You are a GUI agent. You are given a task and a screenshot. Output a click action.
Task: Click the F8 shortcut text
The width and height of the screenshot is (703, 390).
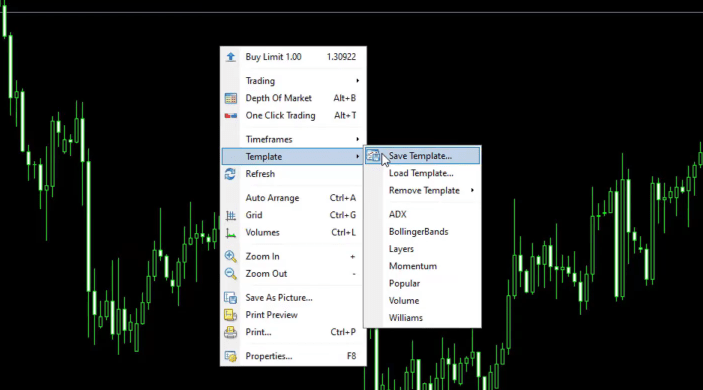pyautogui.click(x=352, y=356)
